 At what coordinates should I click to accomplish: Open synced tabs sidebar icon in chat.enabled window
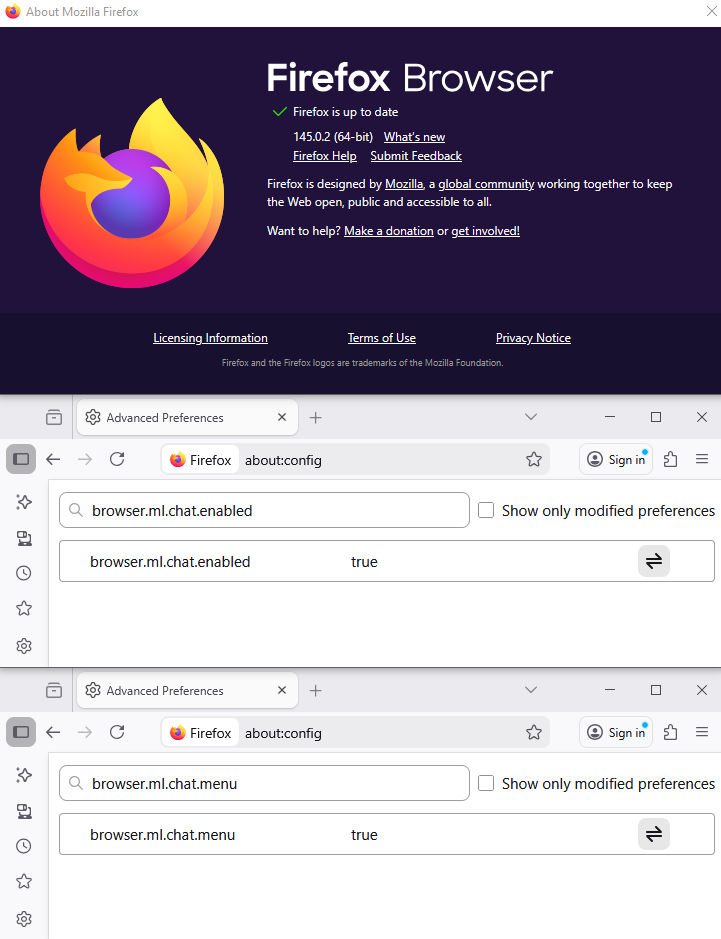point(24,538)
